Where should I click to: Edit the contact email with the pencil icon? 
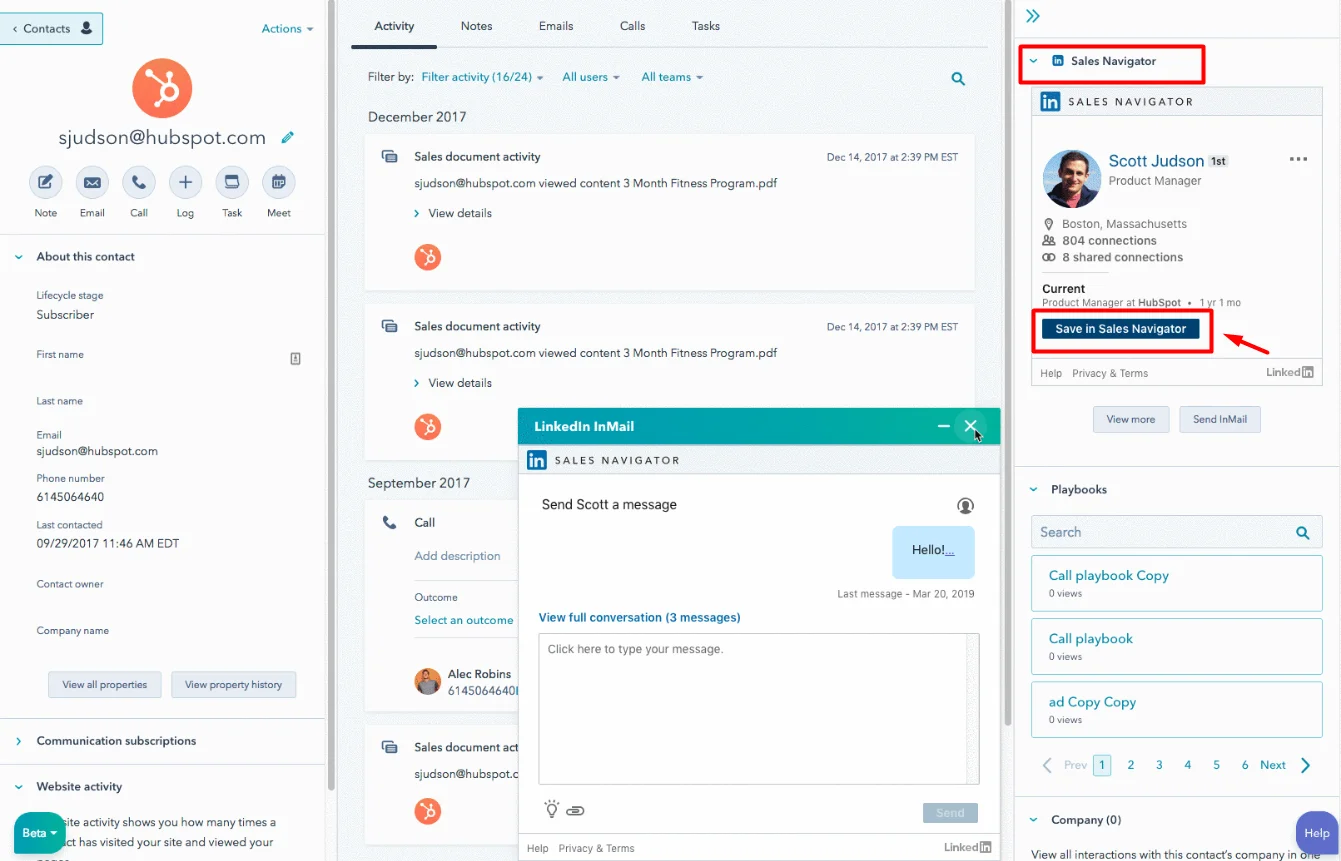[288, 137]
